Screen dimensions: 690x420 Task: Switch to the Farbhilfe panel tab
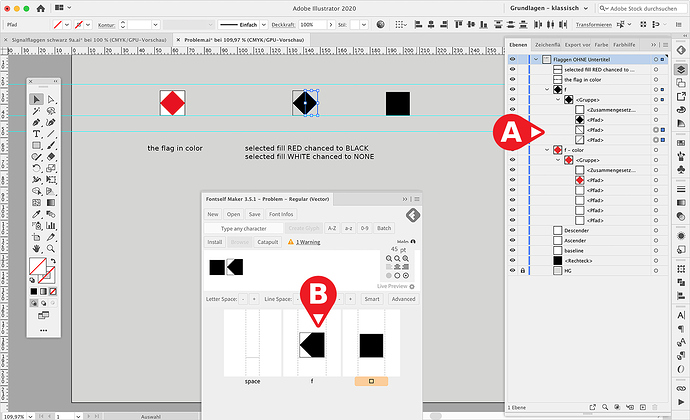pos(624,44)
